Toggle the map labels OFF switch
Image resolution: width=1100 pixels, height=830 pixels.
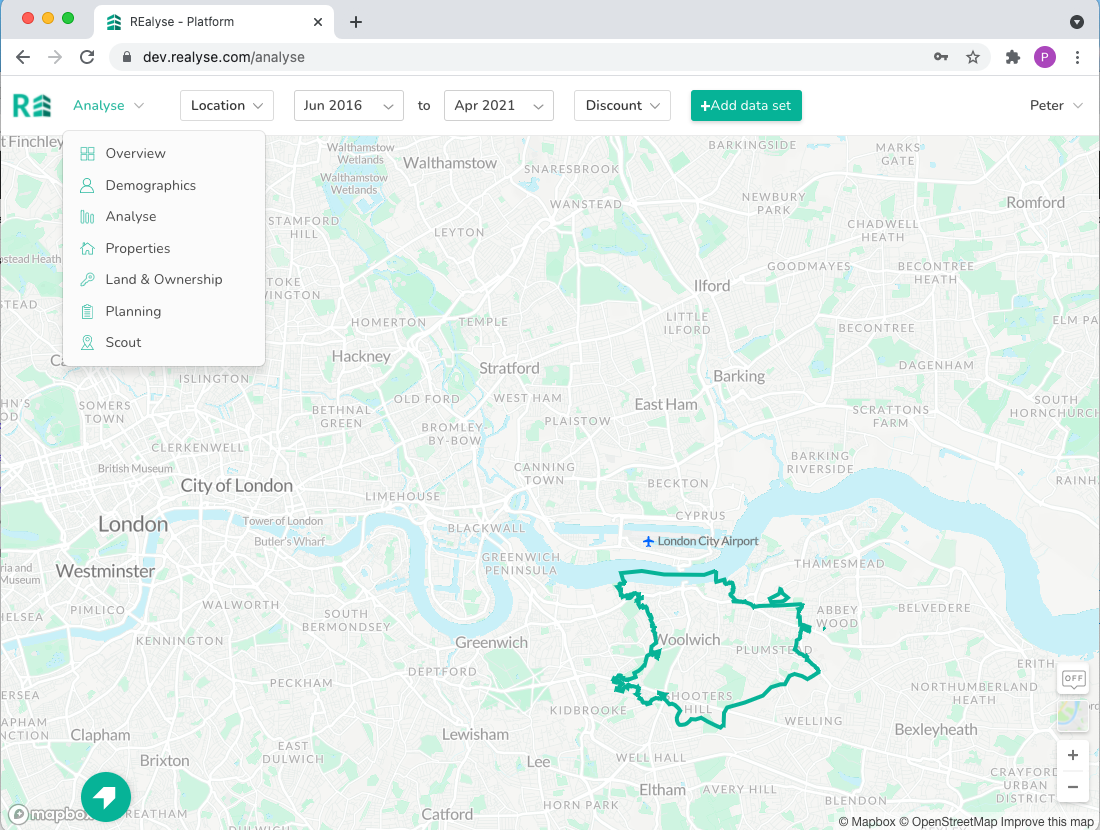pyautogui.click(x=1073, y=678)
